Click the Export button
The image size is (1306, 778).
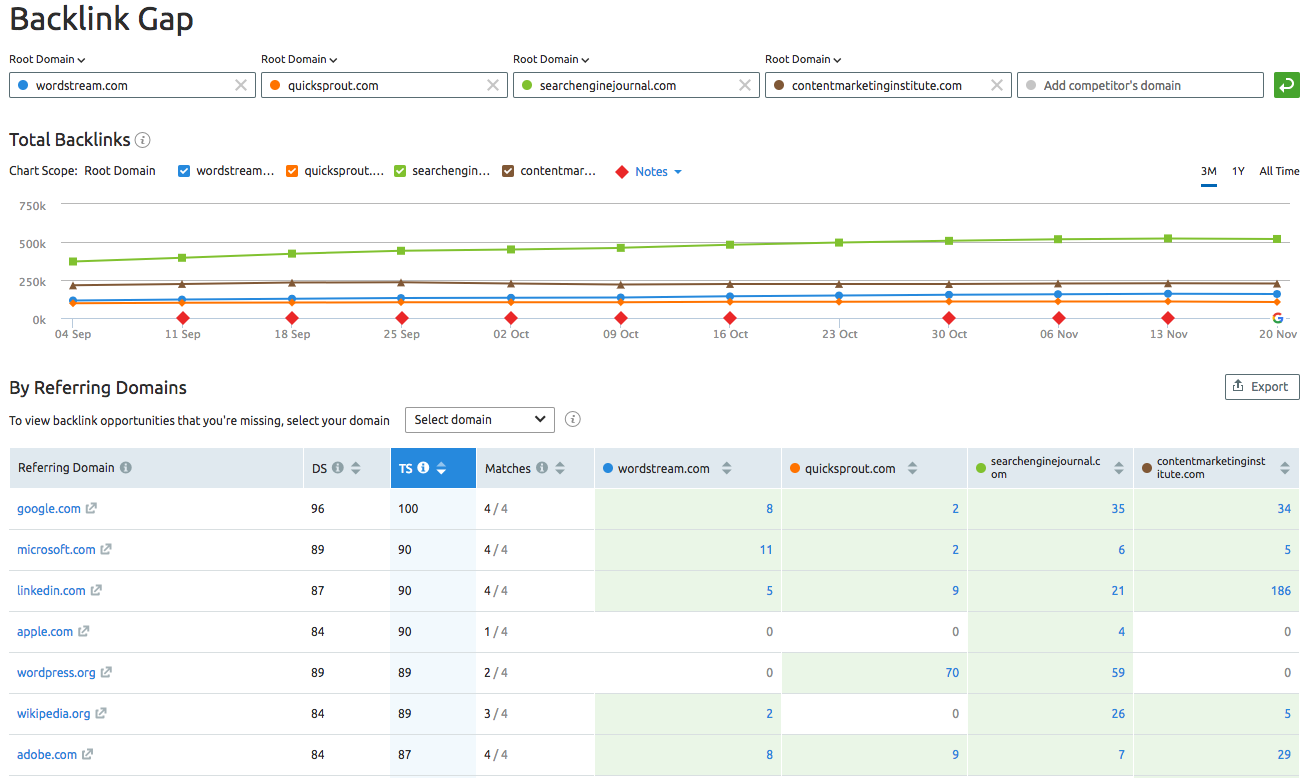pos(1262,386)
